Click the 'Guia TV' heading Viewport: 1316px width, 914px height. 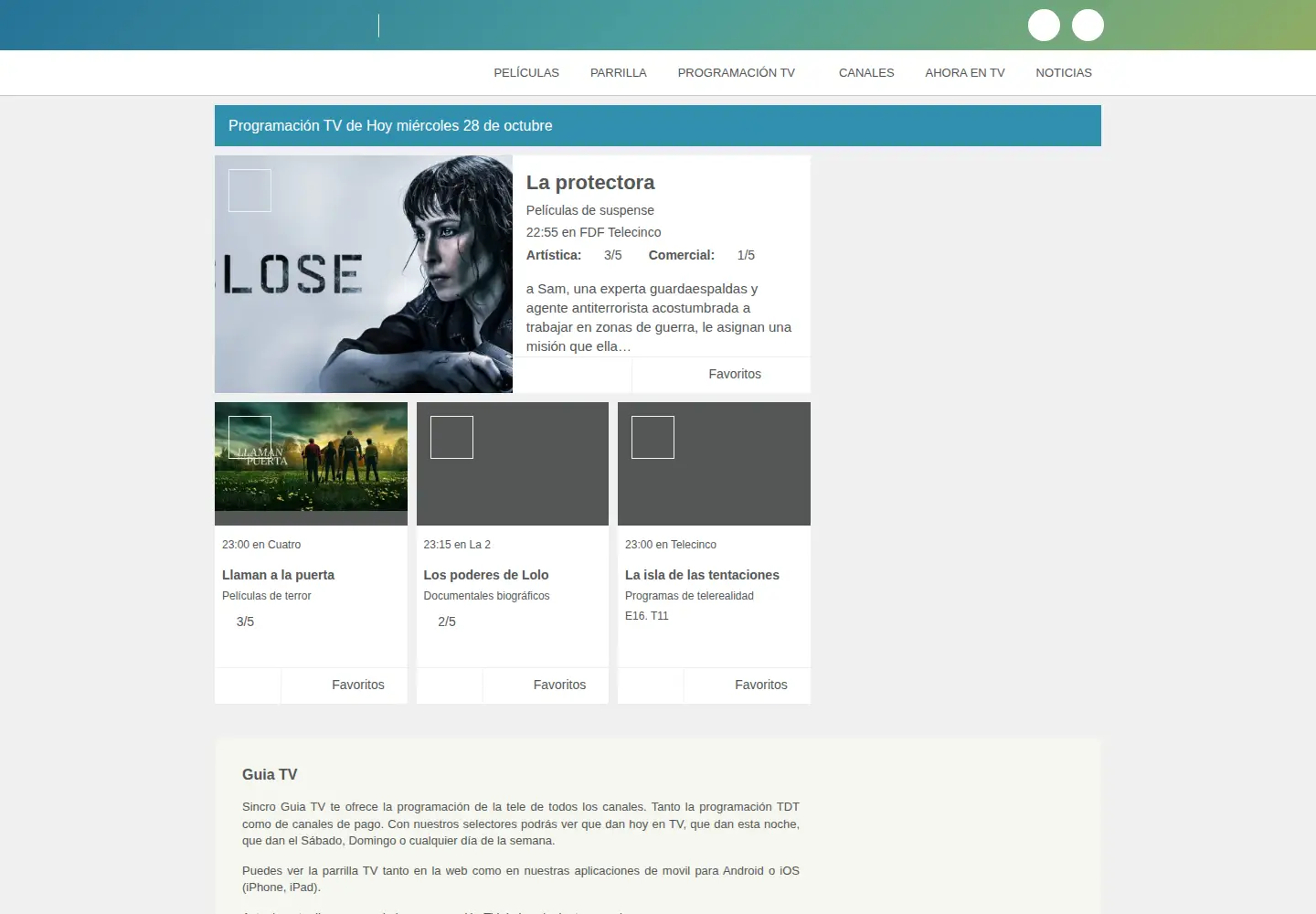pos(270,774)
